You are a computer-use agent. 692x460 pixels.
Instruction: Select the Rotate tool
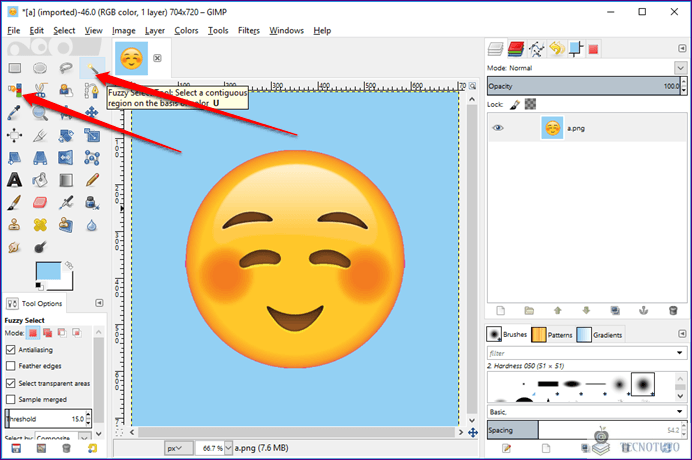[x=66, y=135]
